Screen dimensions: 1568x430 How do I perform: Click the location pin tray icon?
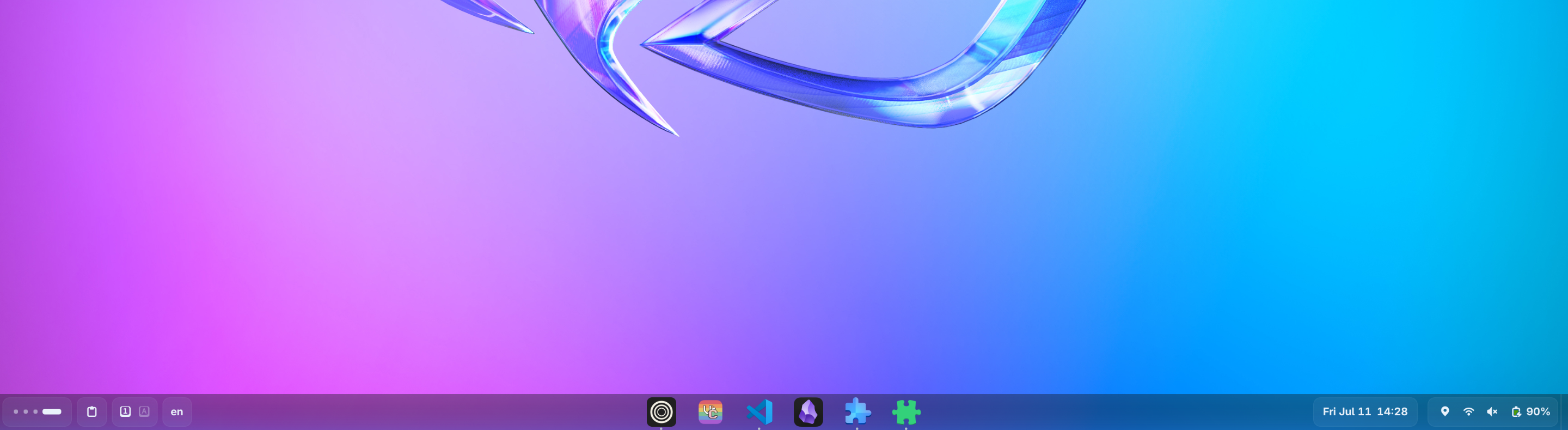coord(1445,411)
